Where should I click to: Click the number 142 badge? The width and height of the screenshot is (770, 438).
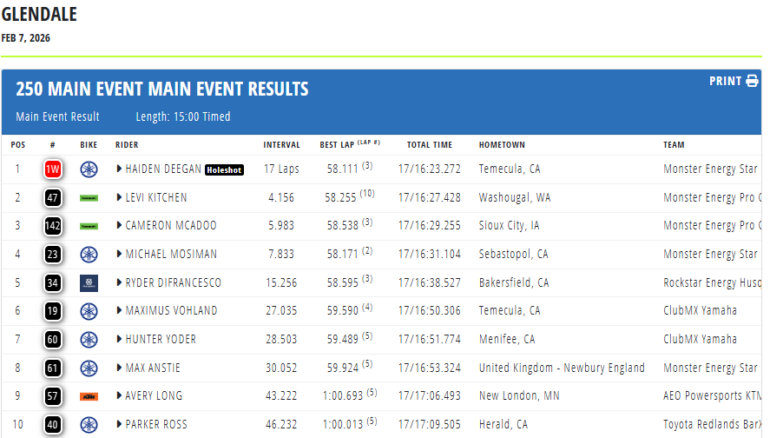pos(53,226)
